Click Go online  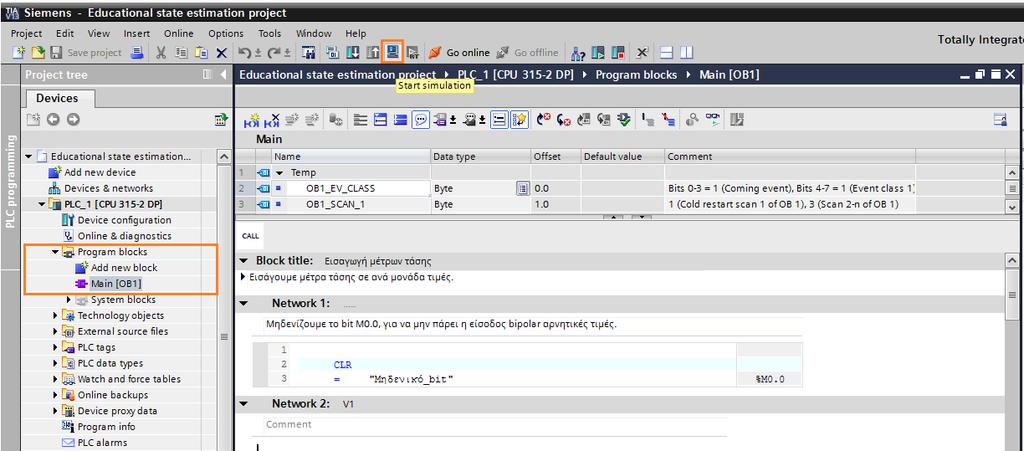tap(459, 52)
